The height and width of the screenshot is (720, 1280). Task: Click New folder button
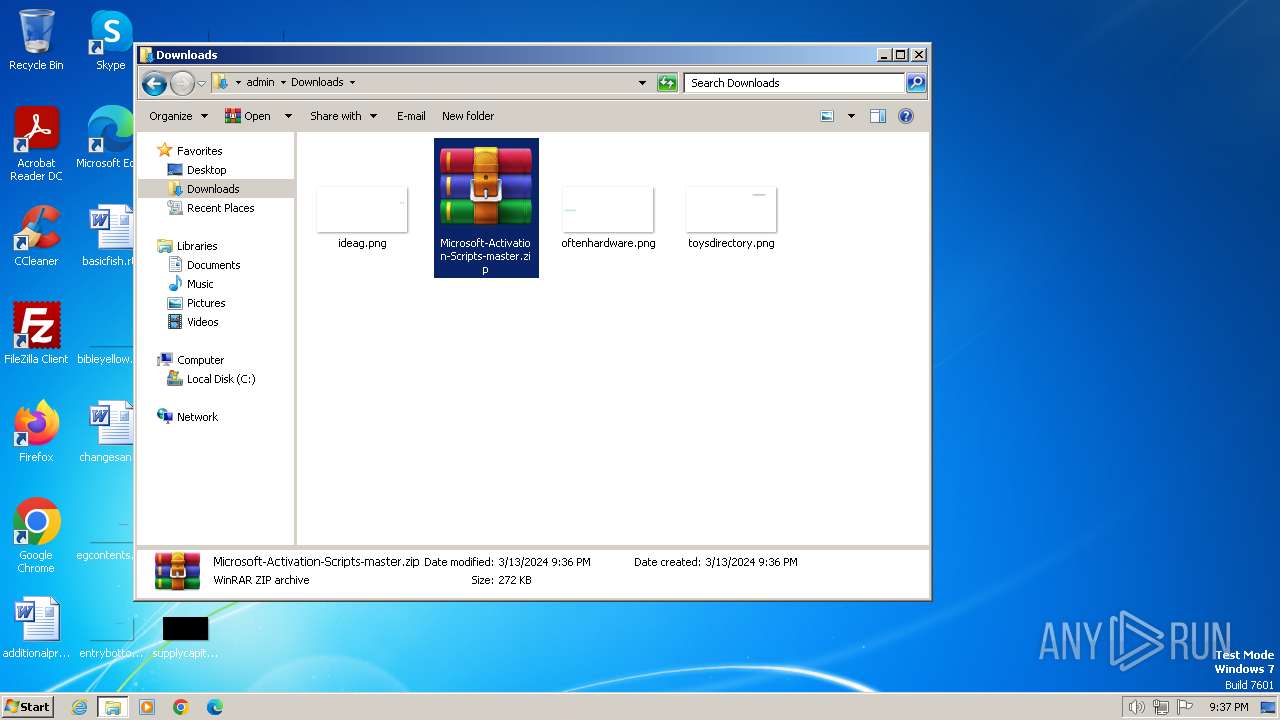[x=468, y=116]
